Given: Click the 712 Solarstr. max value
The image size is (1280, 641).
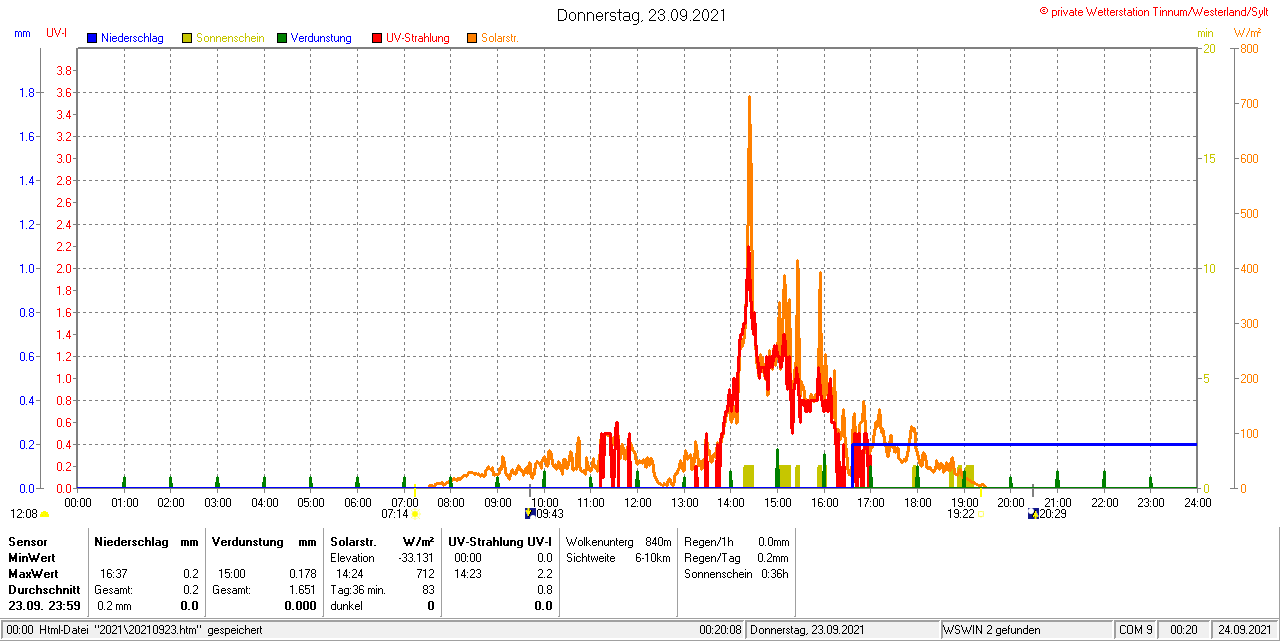Looking at the screenshot, I should tap(425, 574).
